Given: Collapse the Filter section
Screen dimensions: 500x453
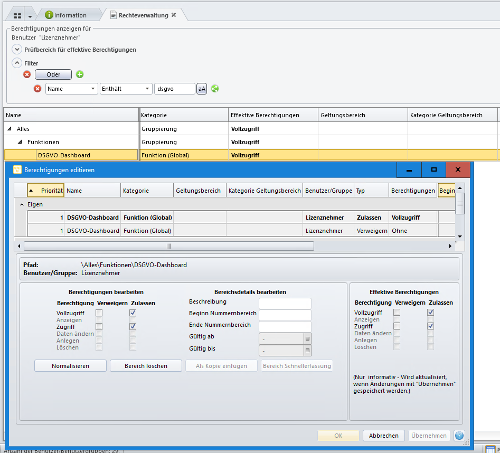Looking at the screenshot, I should [17, 62].
